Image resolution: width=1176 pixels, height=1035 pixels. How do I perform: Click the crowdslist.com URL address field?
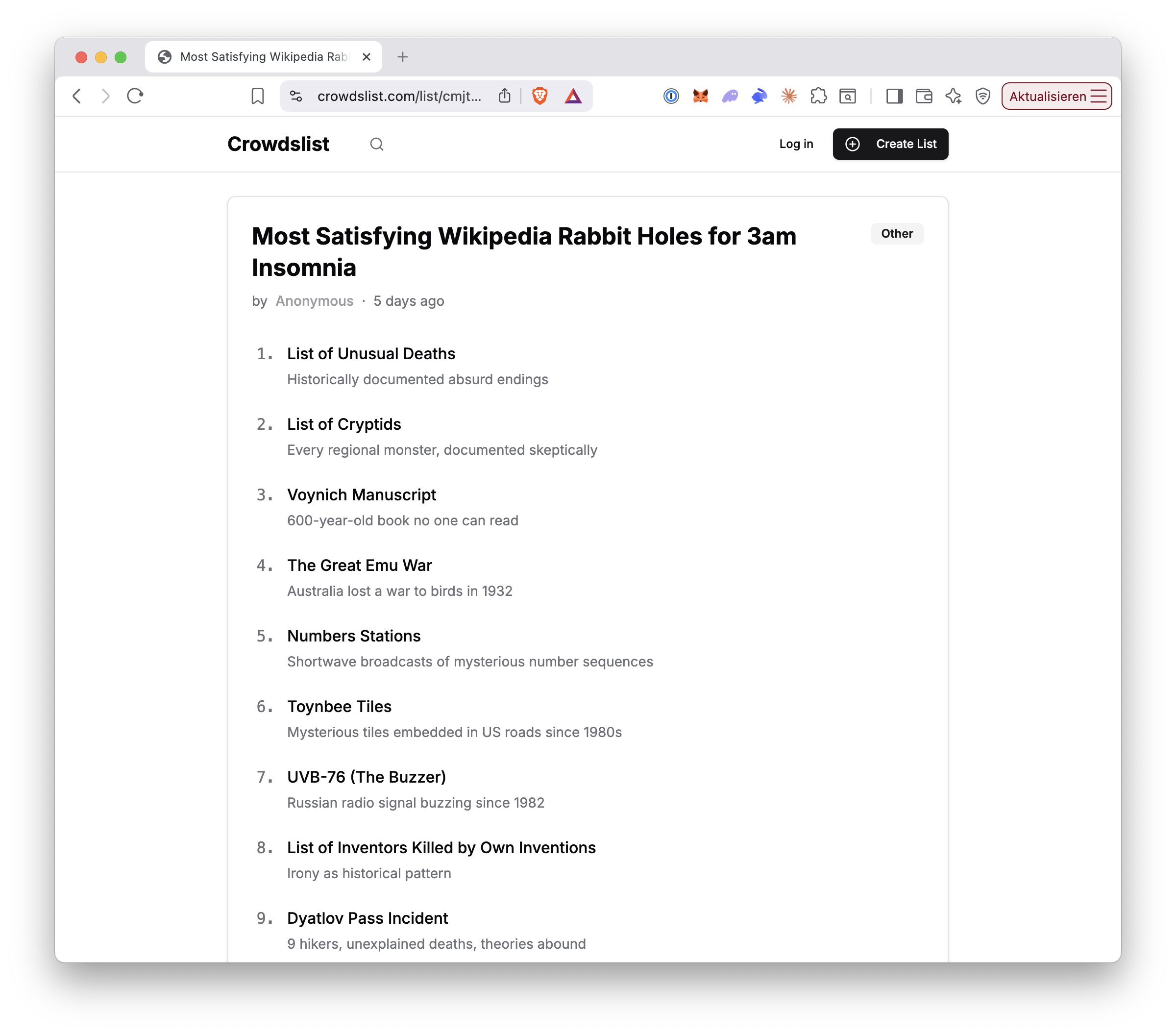(x=399, y=96)
